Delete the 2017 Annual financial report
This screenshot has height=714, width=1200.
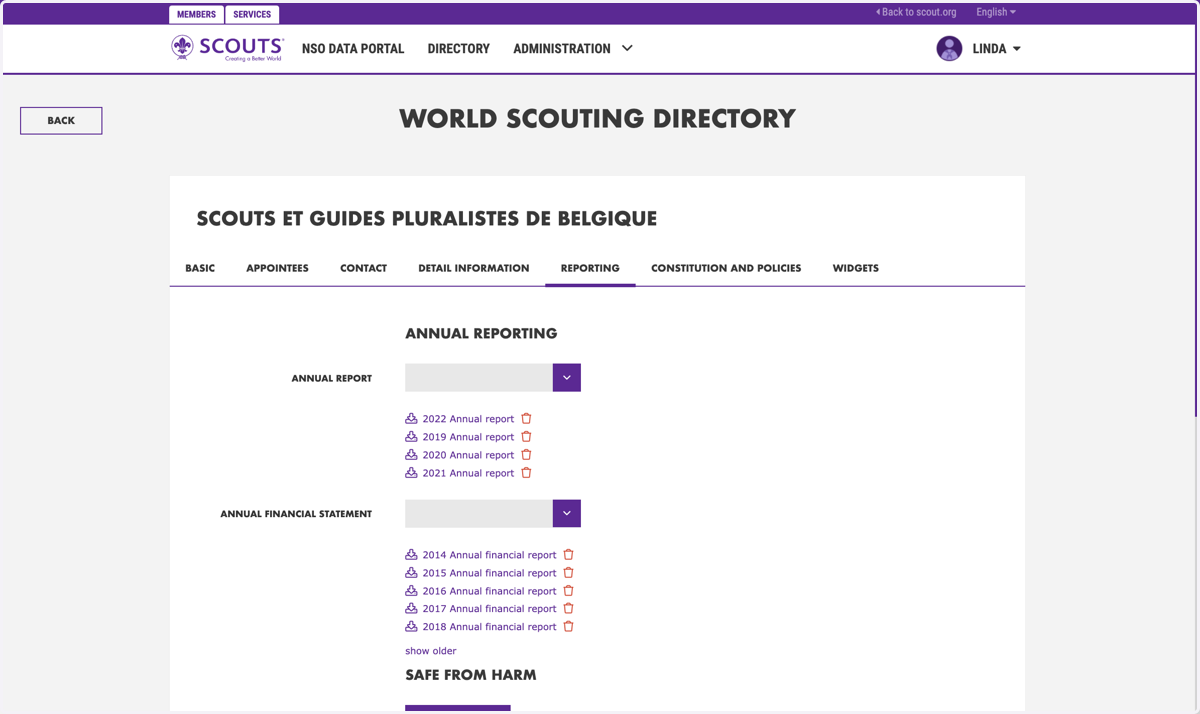click(x=568, y=609)
